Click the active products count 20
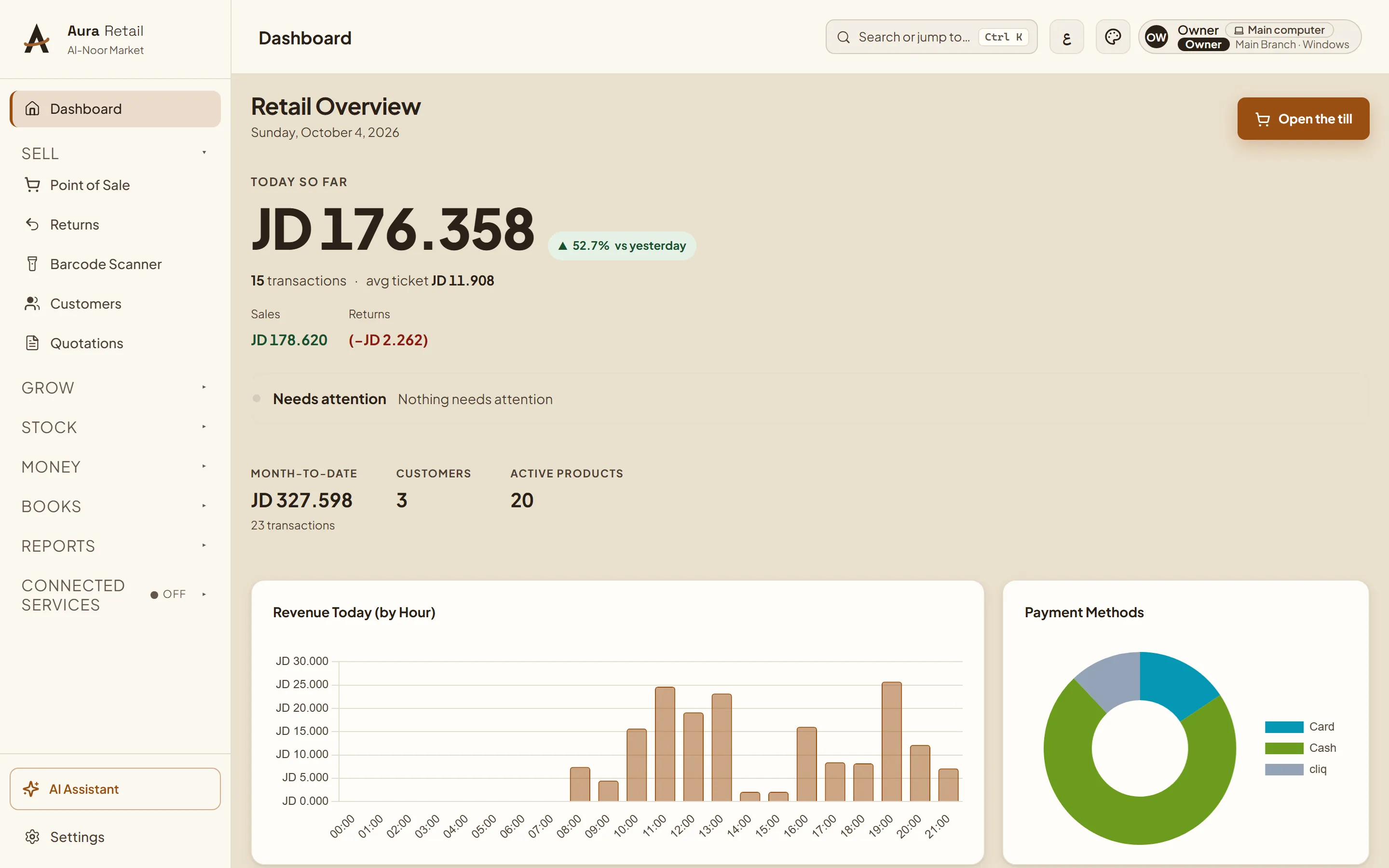The height and width of the screenshot is (868, 1389). tap(522, 501)
